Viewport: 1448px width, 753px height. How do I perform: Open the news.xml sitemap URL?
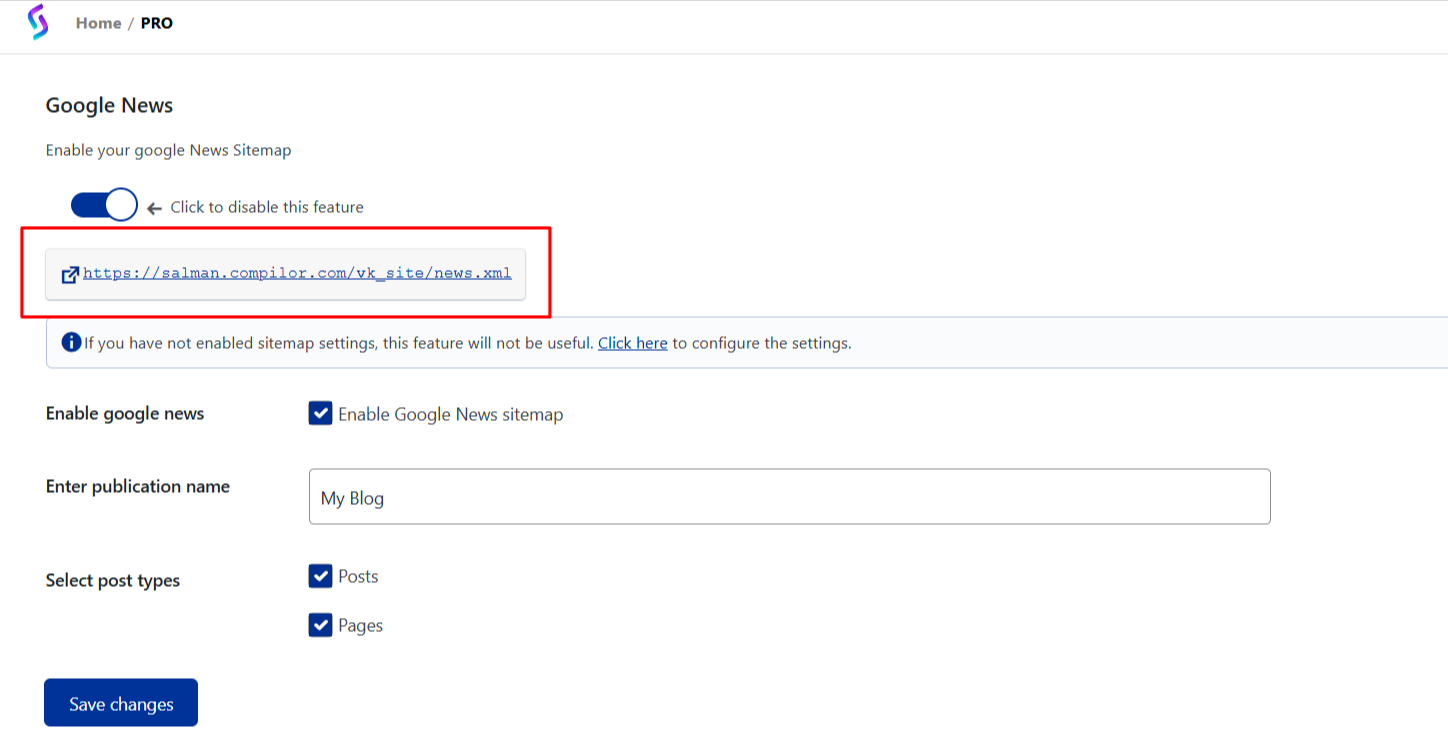[x=297, y=273]
